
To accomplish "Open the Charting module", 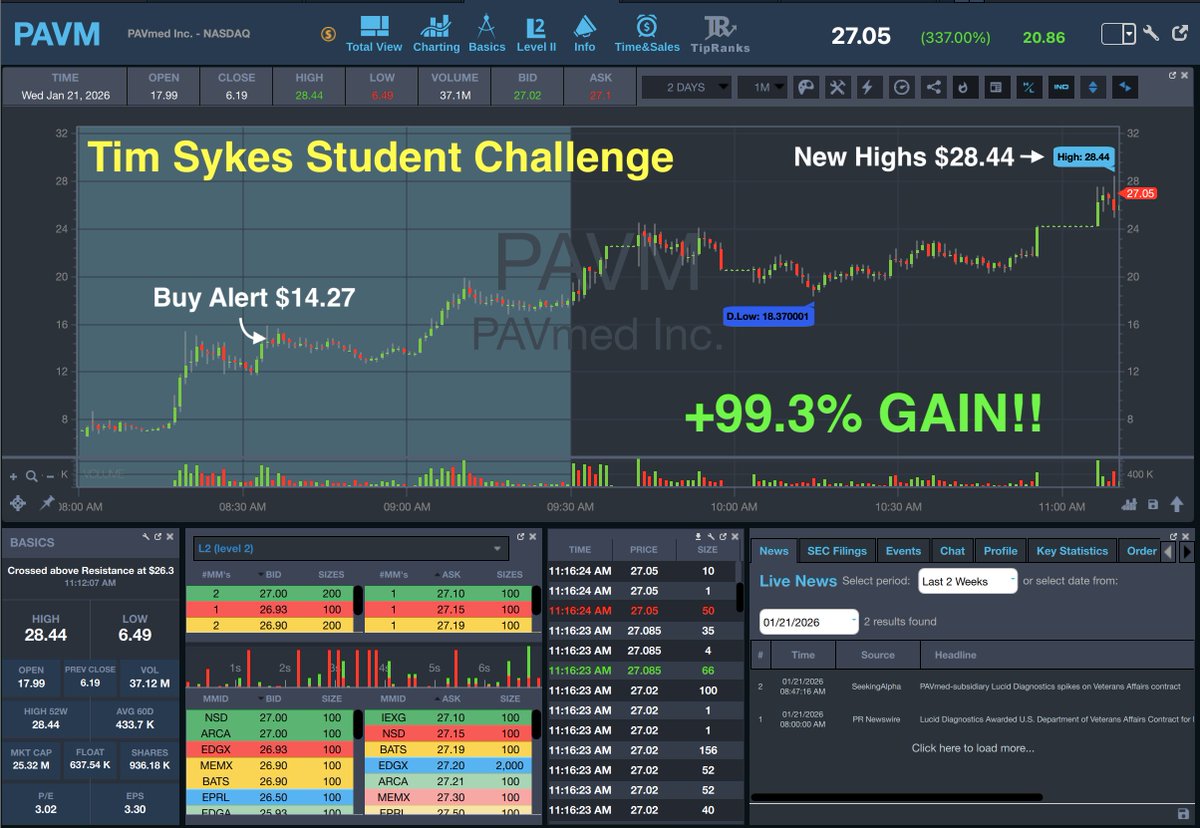I will coord(436,34).
